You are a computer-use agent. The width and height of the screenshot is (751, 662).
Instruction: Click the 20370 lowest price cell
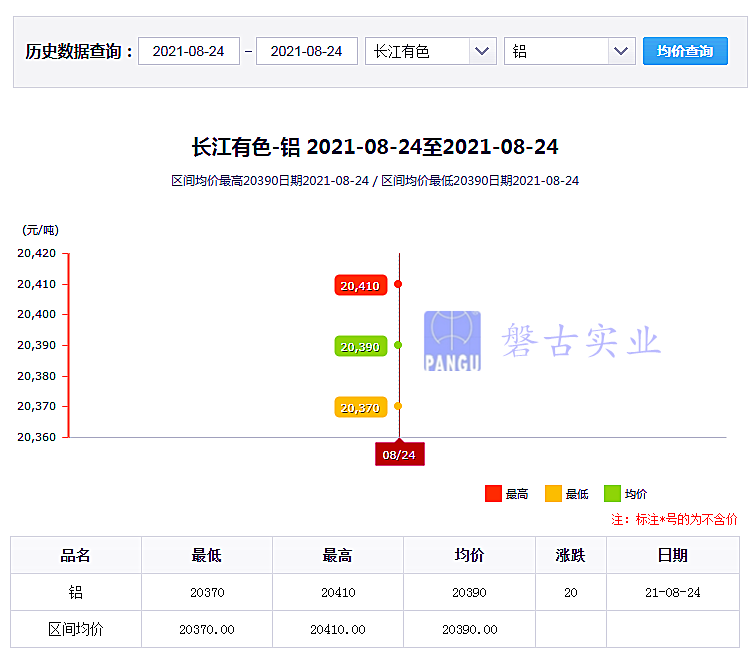pos(207,592)
